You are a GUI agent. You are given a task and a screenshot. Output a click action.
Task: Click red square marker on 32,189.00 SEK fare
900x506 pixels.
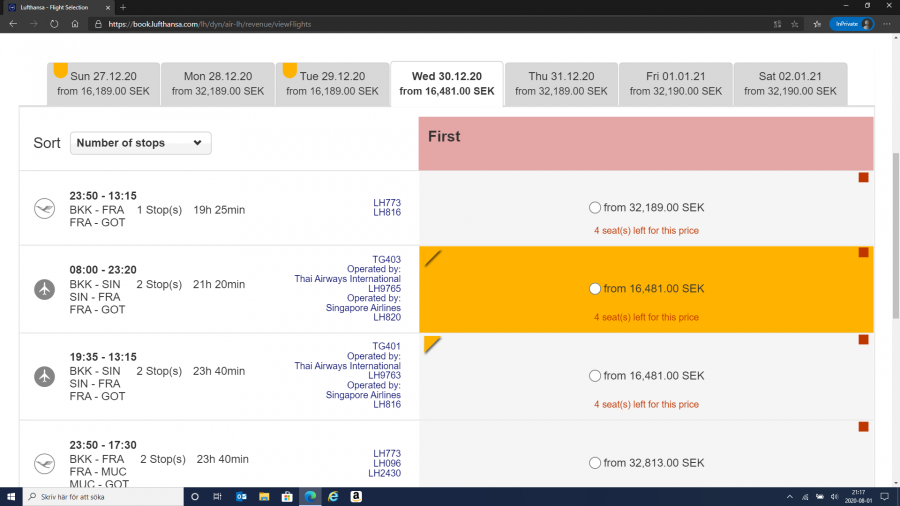coord(863,178)
